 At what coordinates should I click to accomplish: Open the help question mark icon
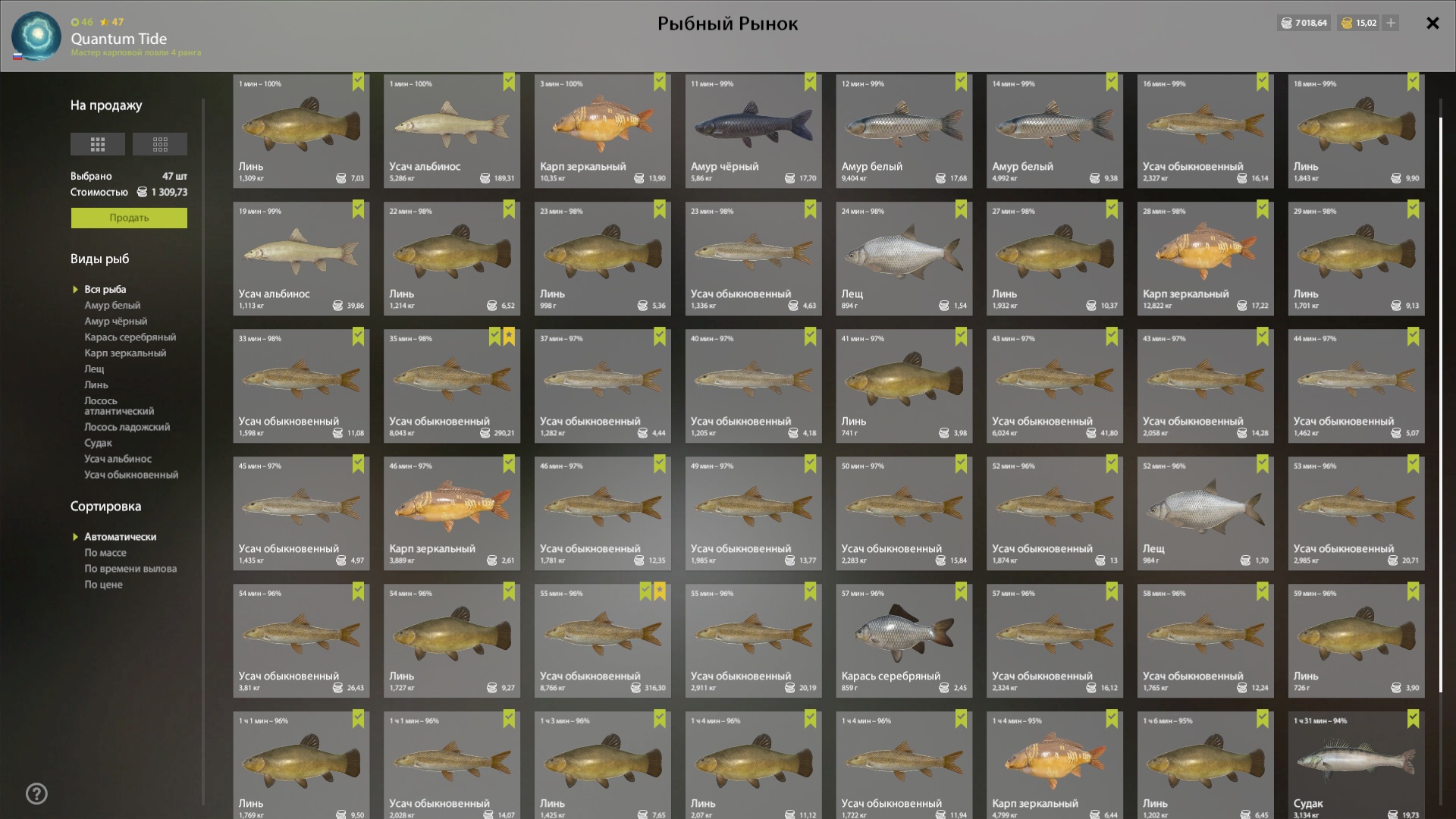point(36,794)
